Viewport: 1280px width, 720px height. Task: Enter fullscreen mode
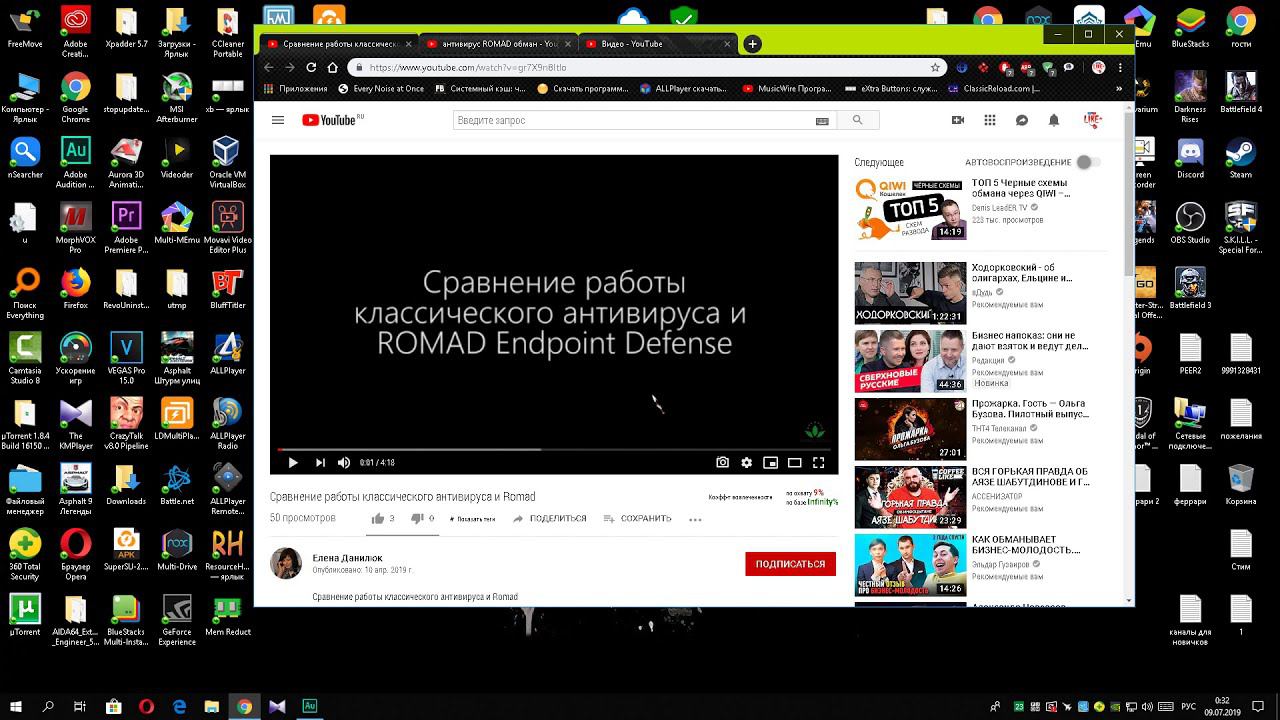pos(819,462)
